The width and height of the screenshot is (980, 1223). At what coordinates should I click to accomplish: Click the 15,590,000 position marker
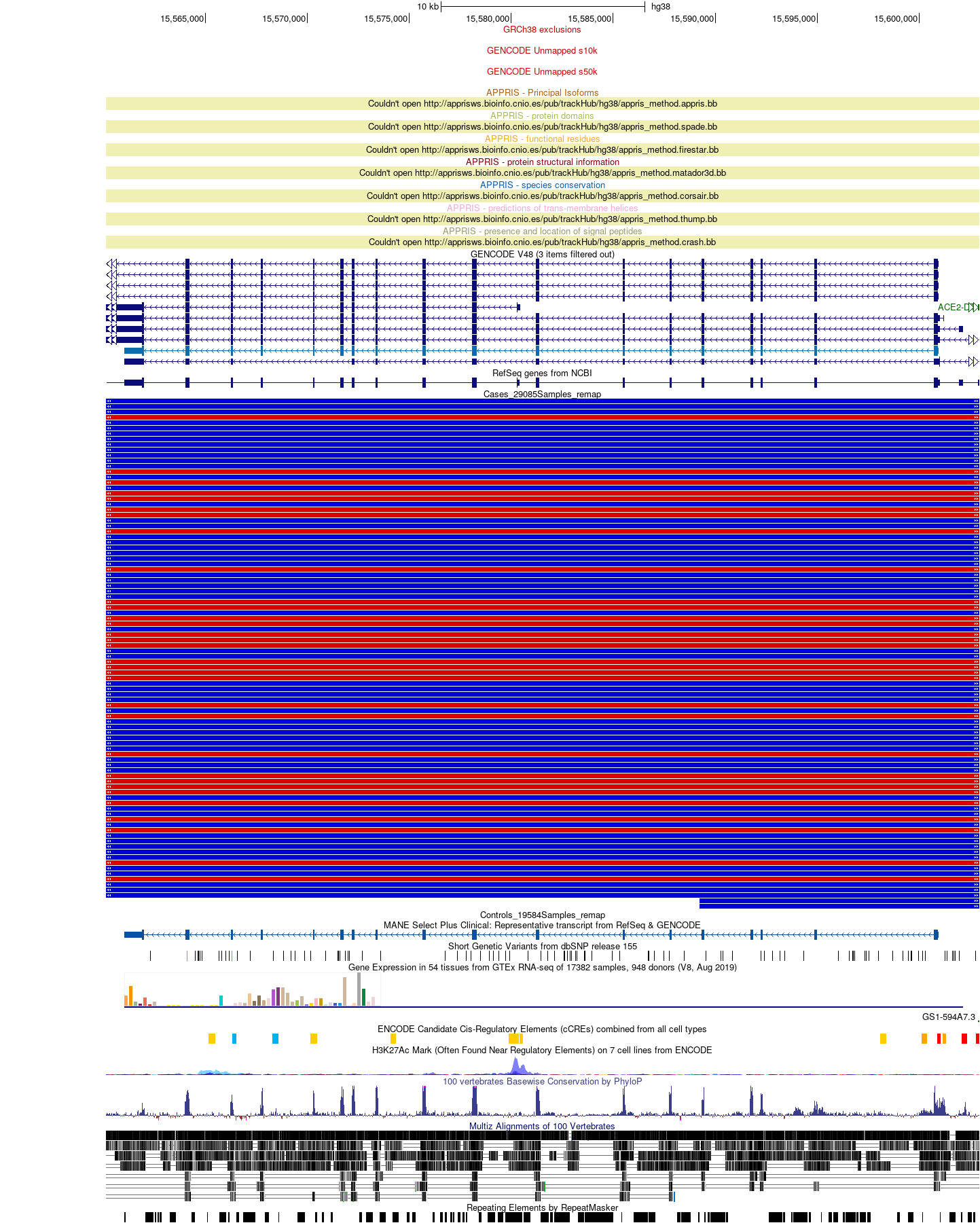[692, 19]
